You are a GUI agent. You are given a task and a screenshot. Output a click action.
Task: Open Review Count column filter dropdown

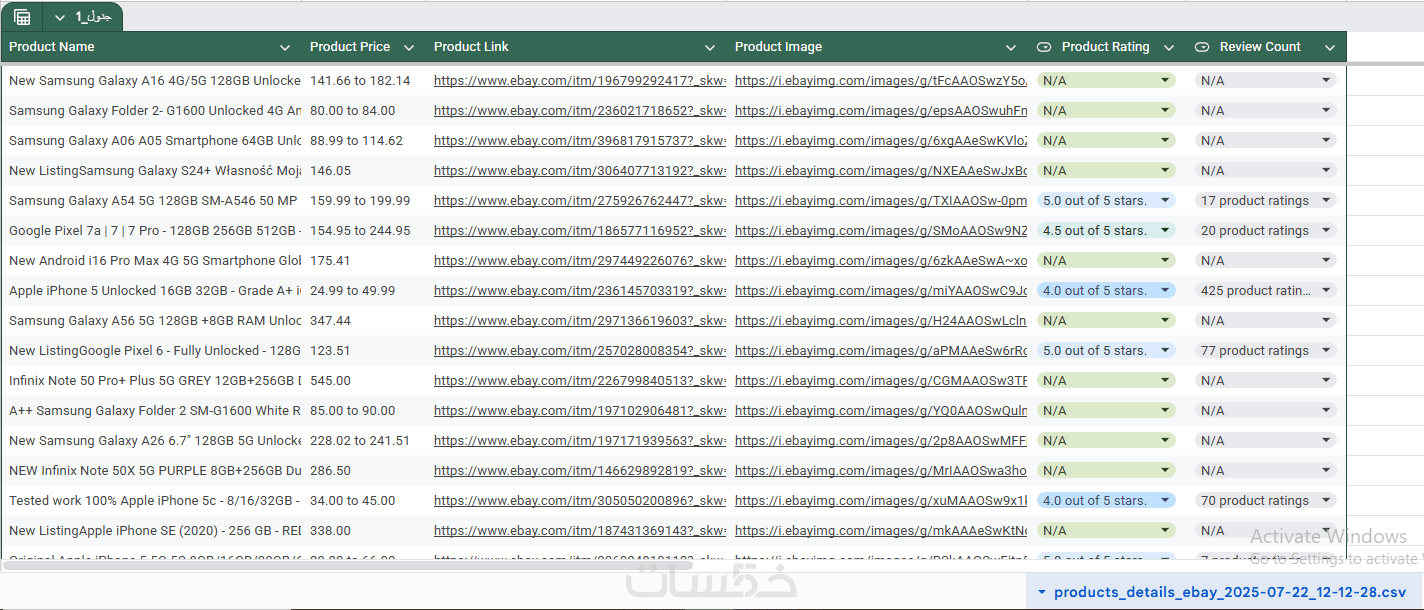coord(1330,47)
